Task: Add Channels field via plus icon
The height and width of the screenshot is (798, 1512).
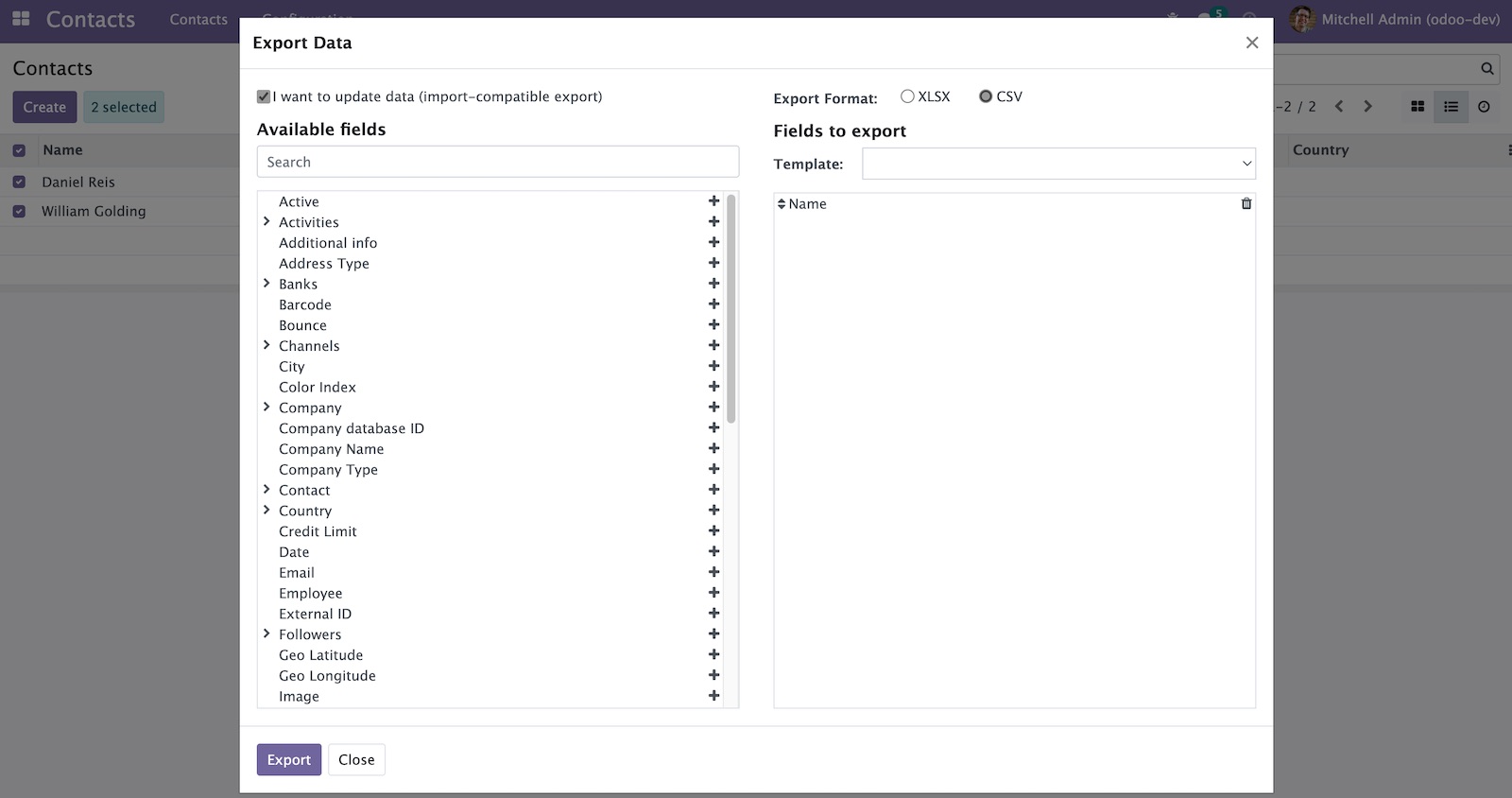Action: tap(713, 346)
